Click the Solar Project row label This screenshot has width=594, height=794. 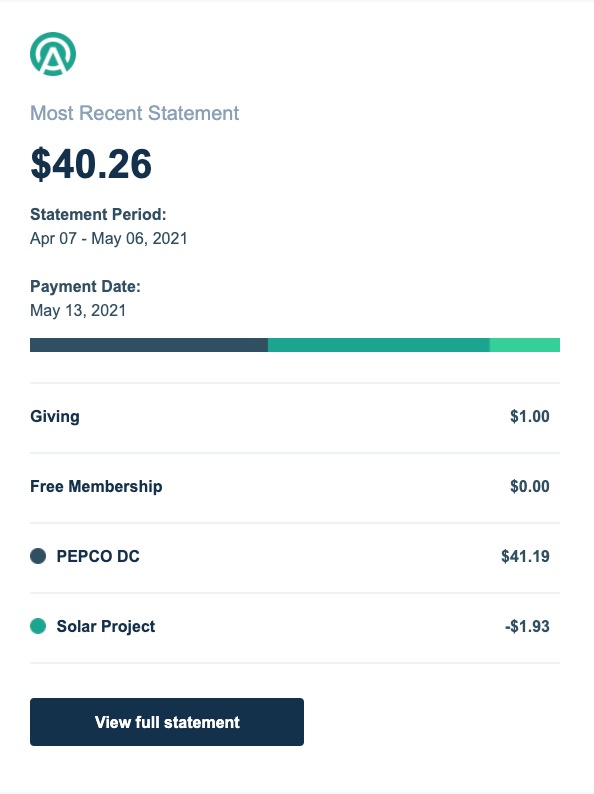106,626
